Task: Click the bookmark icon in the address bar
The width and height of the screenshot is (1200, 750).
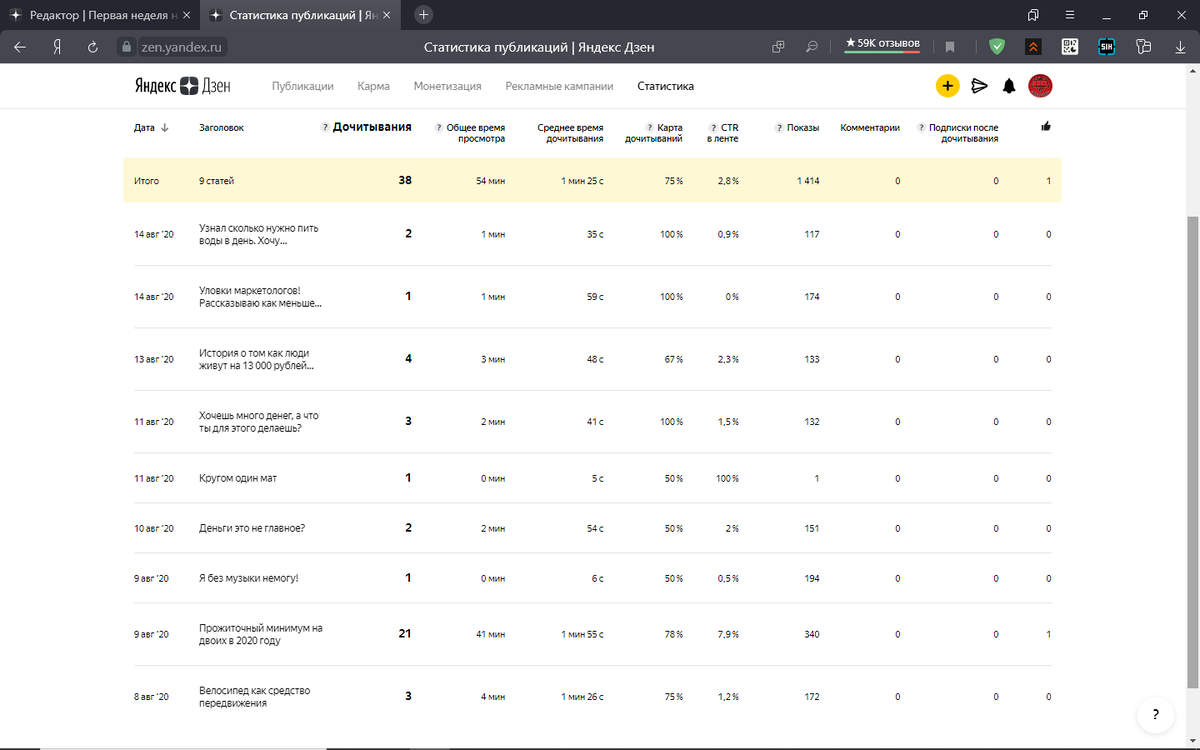Action: pyautogui.click(x=950, y=46)
